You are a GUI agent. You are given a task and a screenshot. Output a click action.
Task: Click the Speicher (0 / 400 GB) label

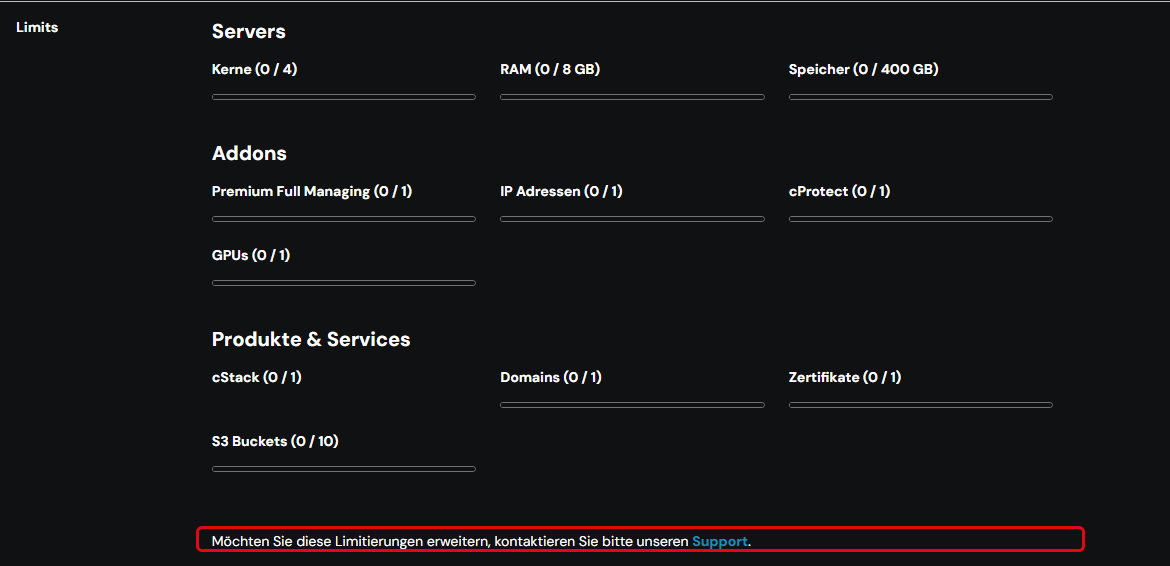(863, 69)
